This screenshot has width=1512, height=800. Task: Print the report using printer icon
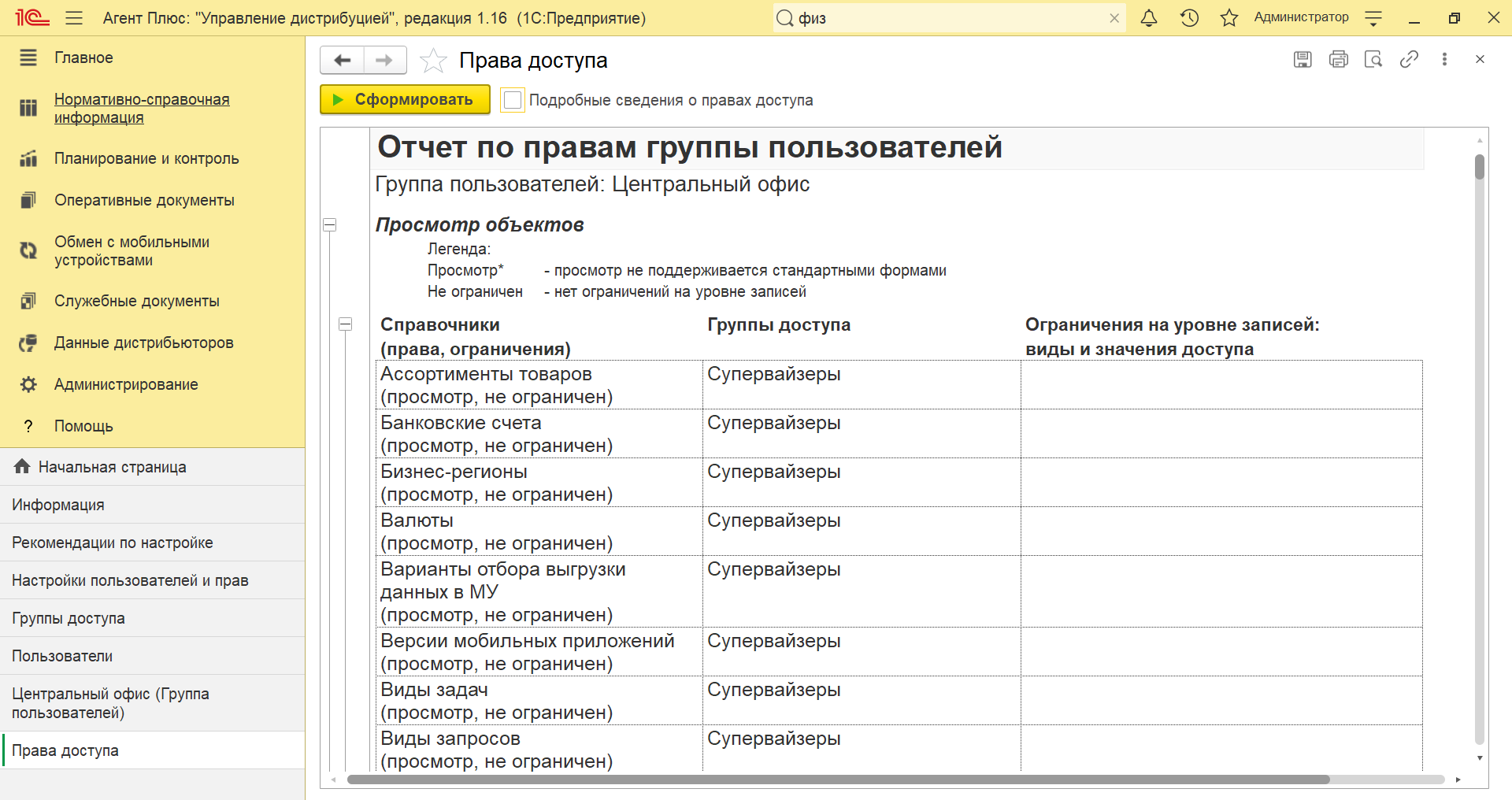point(1339,59)
